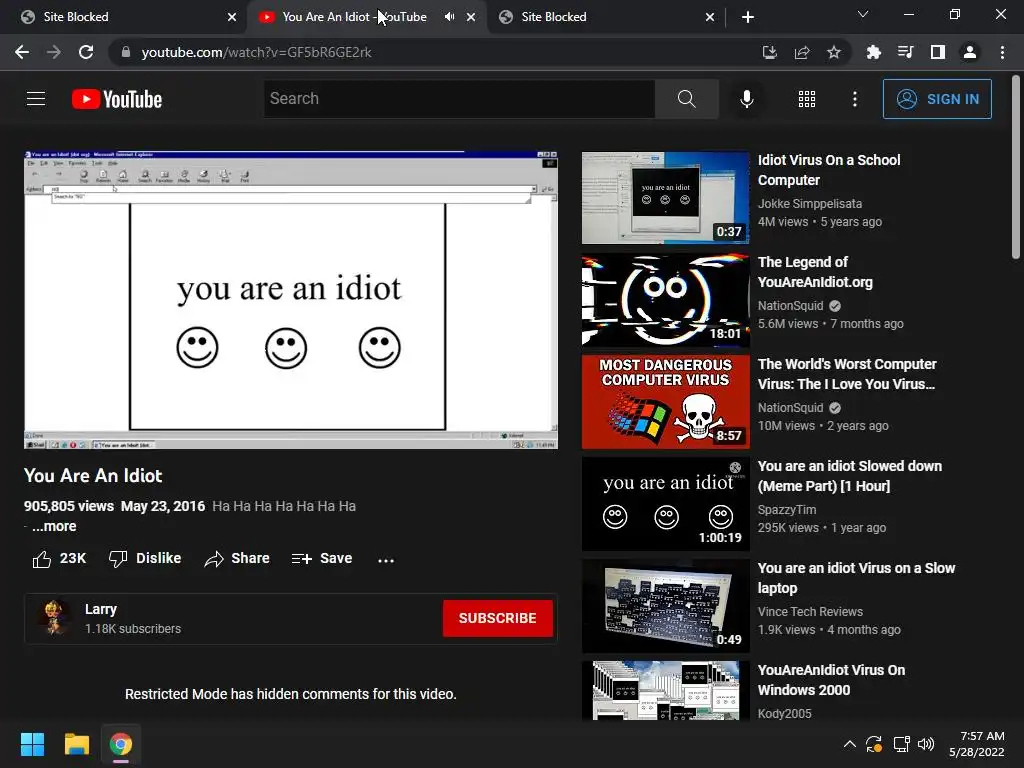Click the YouTube logo
Image resolution: width=1024 pixels, height=768 pixels.
117,99
